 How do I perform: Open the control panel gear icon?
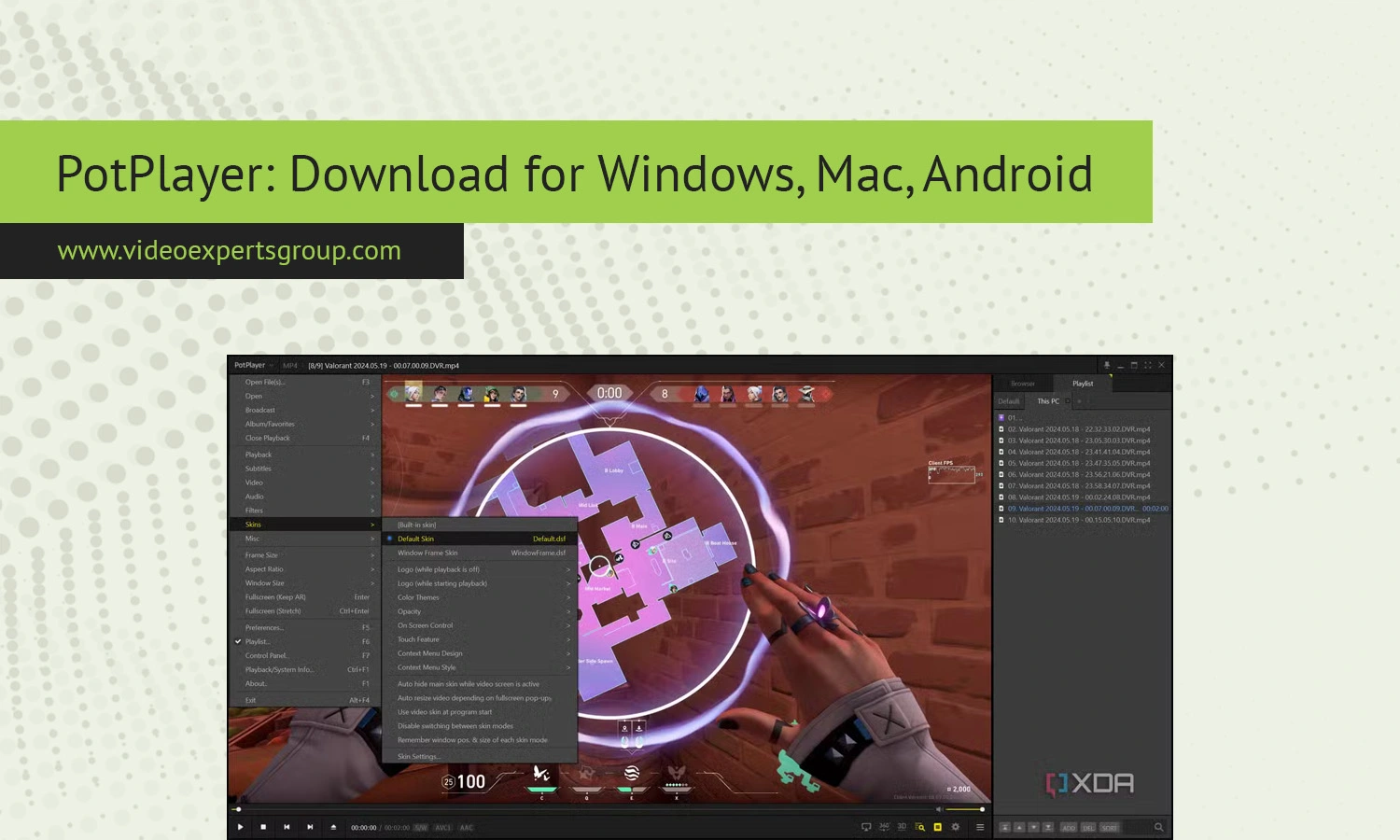pyautogui.click(x=956, y=827)
